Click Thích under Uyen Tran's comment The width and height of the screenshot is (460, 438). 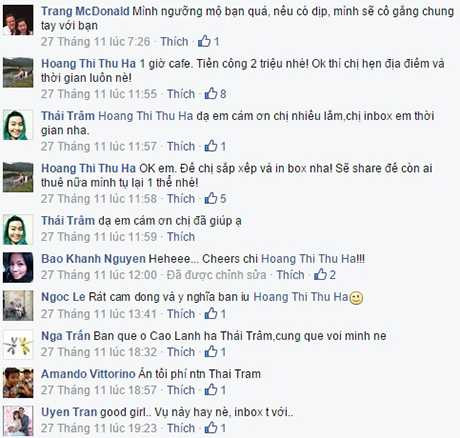pos(181,428)
